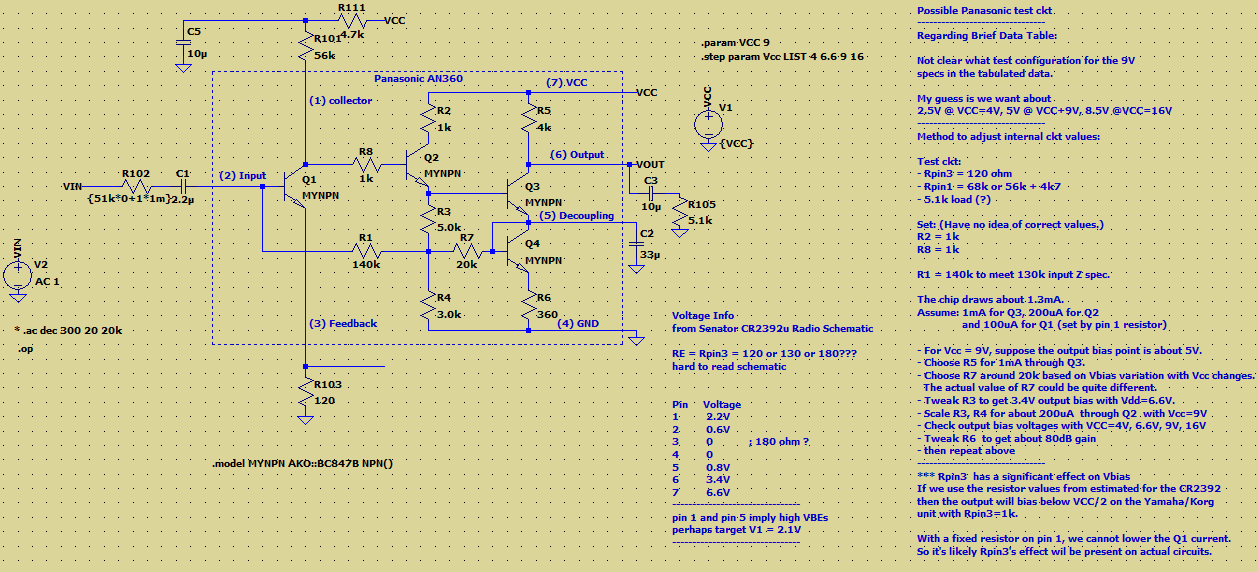Click the Pin Voltage table header

pos(707,405)
